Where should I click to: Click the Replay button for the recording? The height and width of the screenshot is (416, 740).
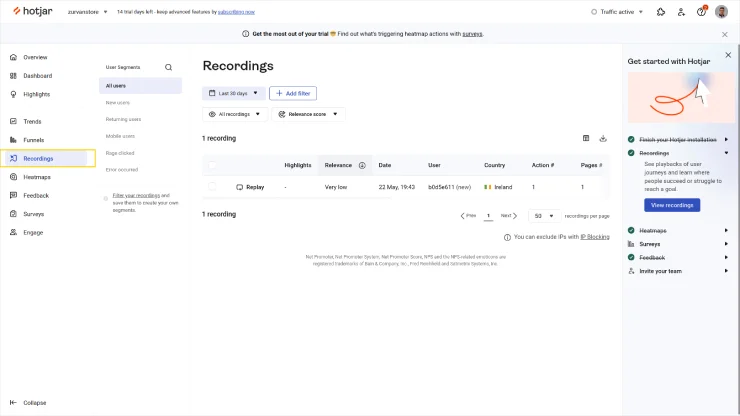(x=250, y=187)
